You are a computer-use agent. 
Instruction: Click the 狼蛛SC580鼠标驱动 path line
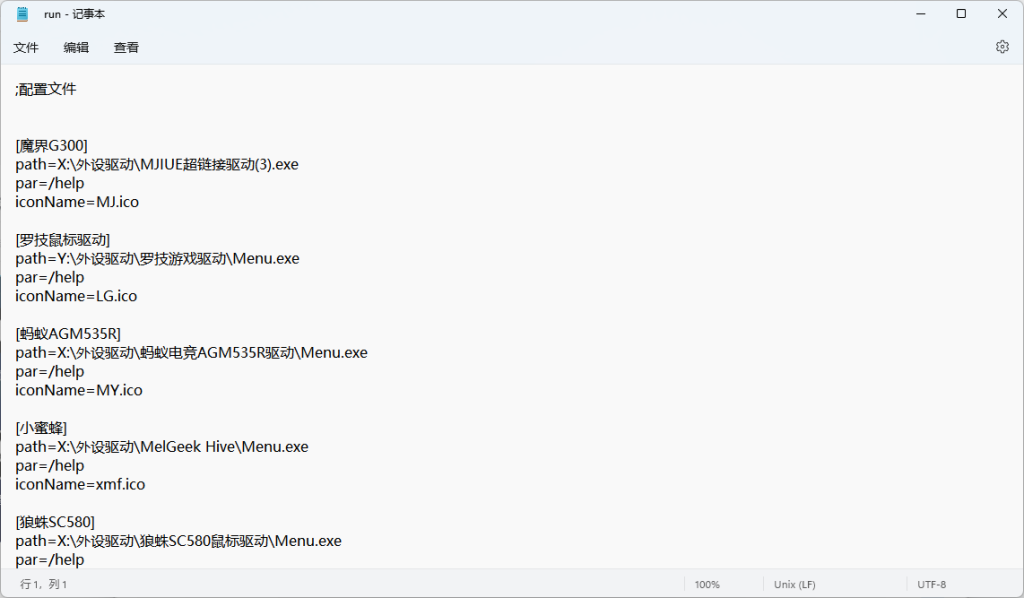[178, 541]
